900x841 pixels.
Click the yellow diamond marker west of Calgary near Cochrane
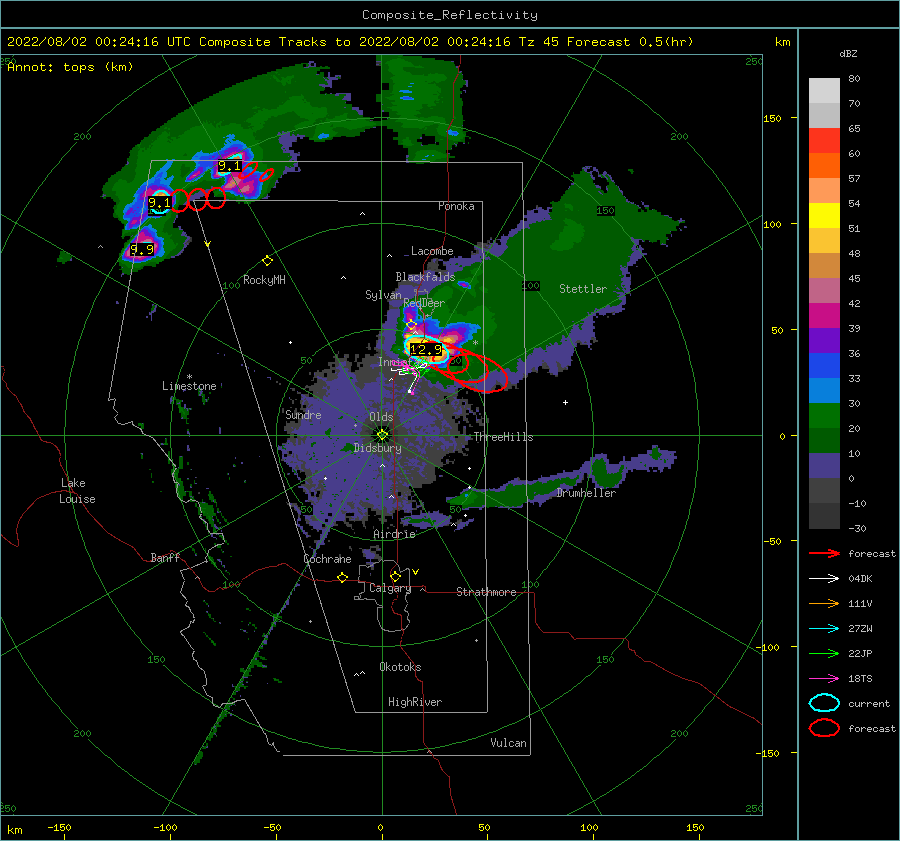(343, 577)
